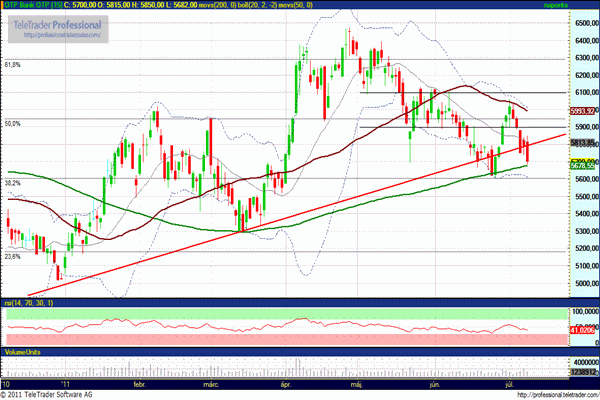Image resolution: width=600 pixels, height=400 pixels.
Task: Click the 38,2% Fibonacci level label
Action: coord(14,183)
